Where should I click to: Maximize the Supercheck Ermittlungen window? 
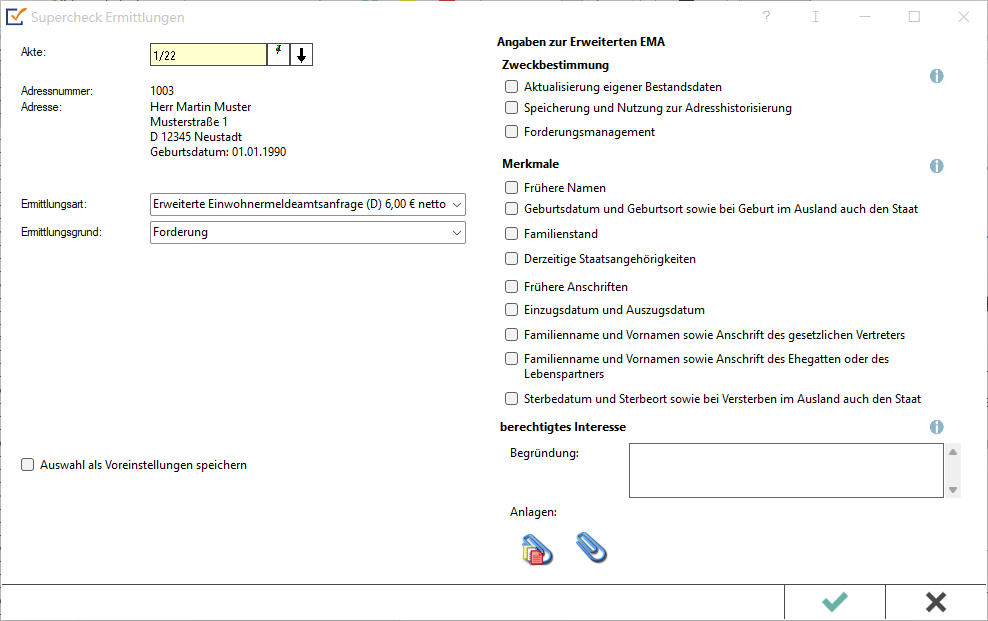914,17
